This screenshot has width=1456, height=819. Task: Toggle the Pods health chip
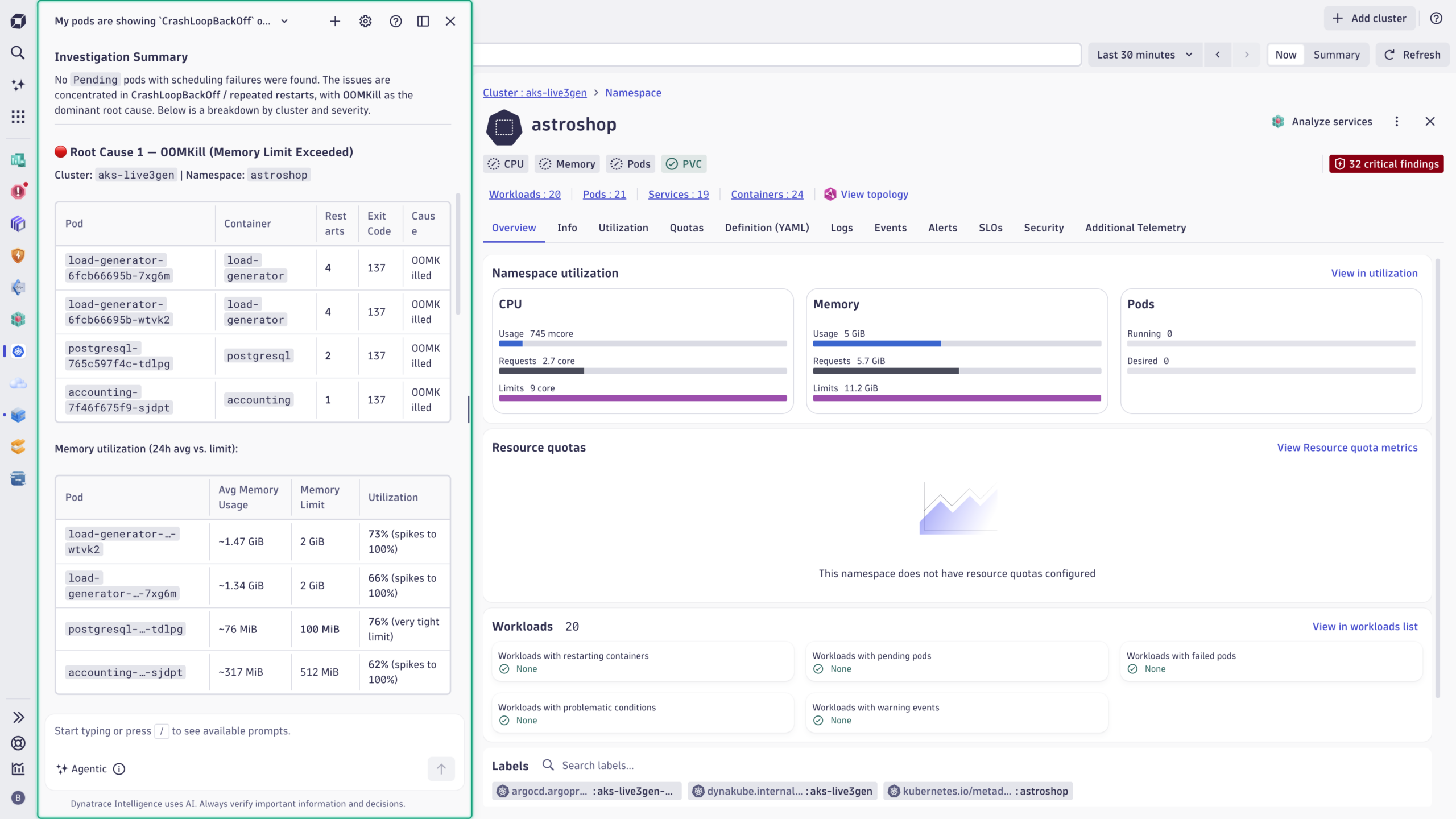point(630,164)
